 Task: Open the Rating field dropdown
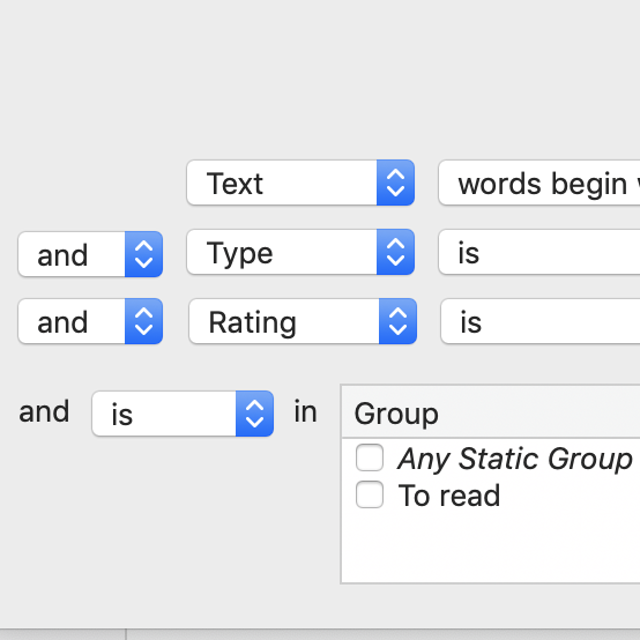(302, 321)
